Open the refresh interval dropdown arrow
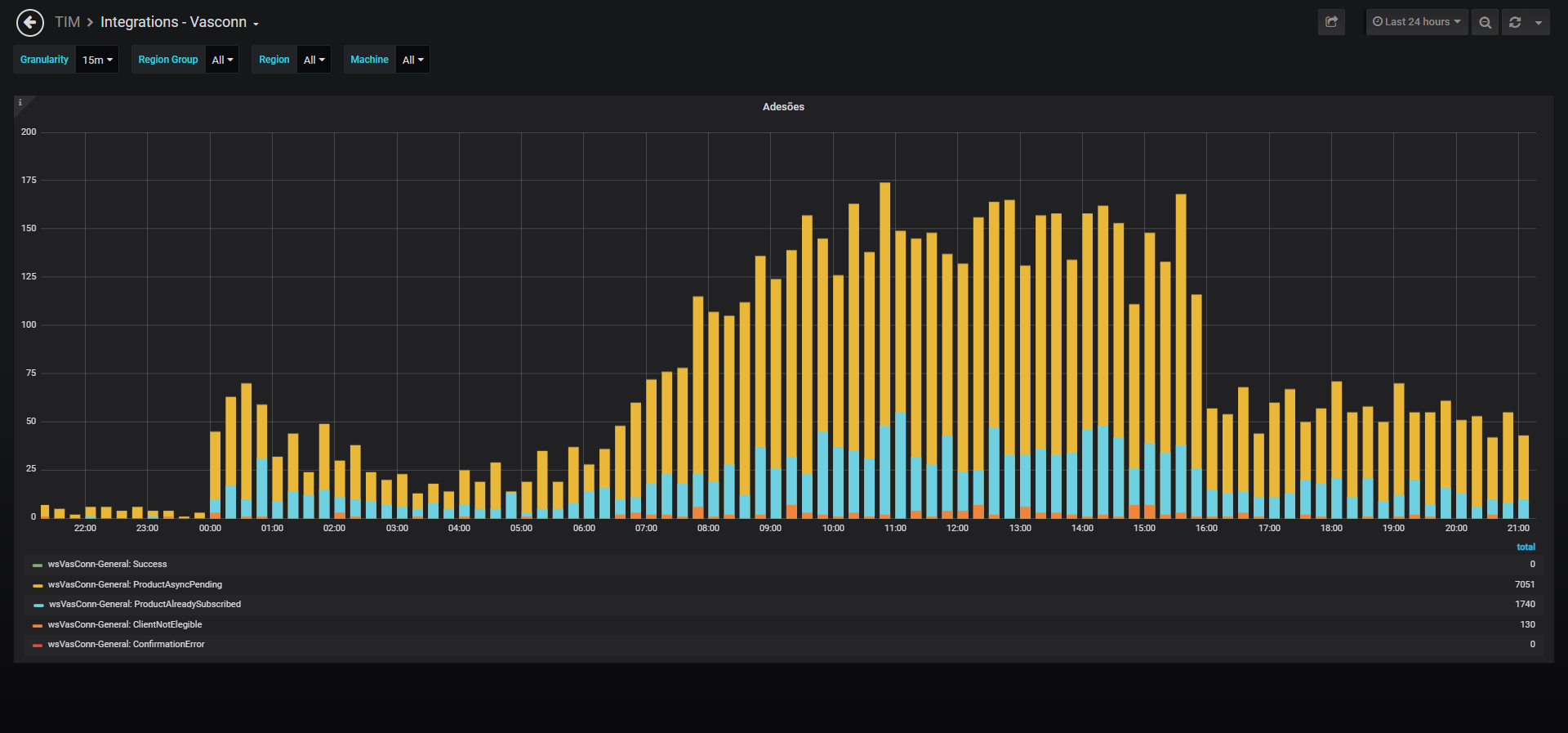This screenshot has height=733, width=1568. (1539, 22)
